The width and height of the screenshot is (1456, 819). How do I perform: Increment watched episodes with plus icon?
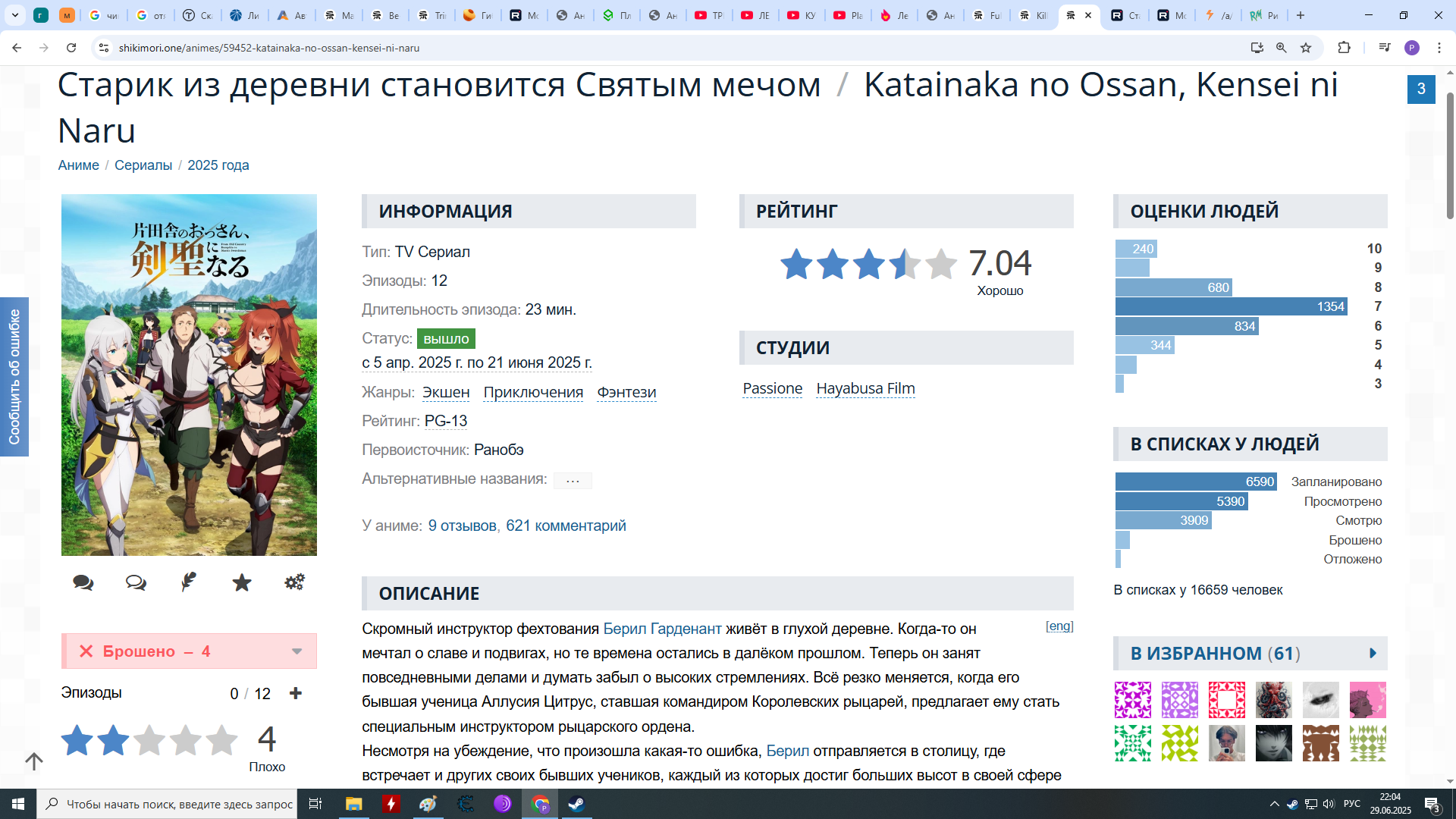pyautogui.click(x=296, y=693)
